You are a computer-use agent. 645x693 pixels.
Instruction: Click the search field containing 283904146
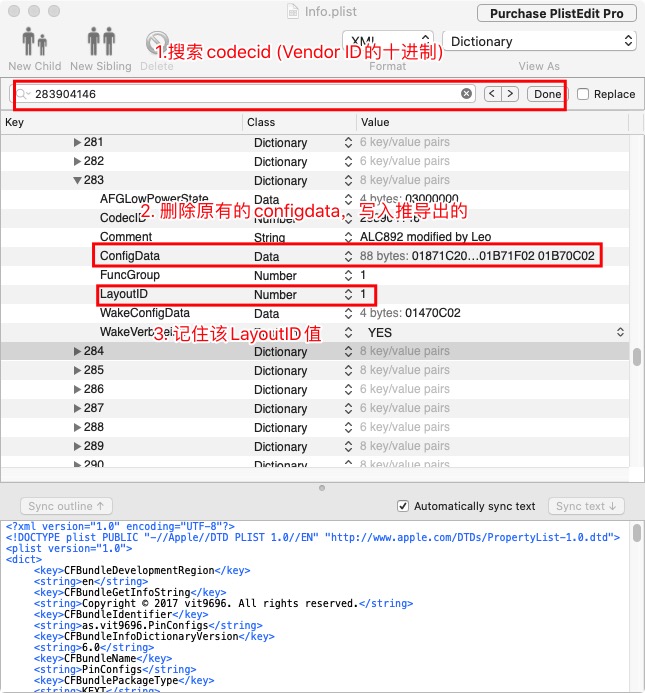tap(245, 94)
